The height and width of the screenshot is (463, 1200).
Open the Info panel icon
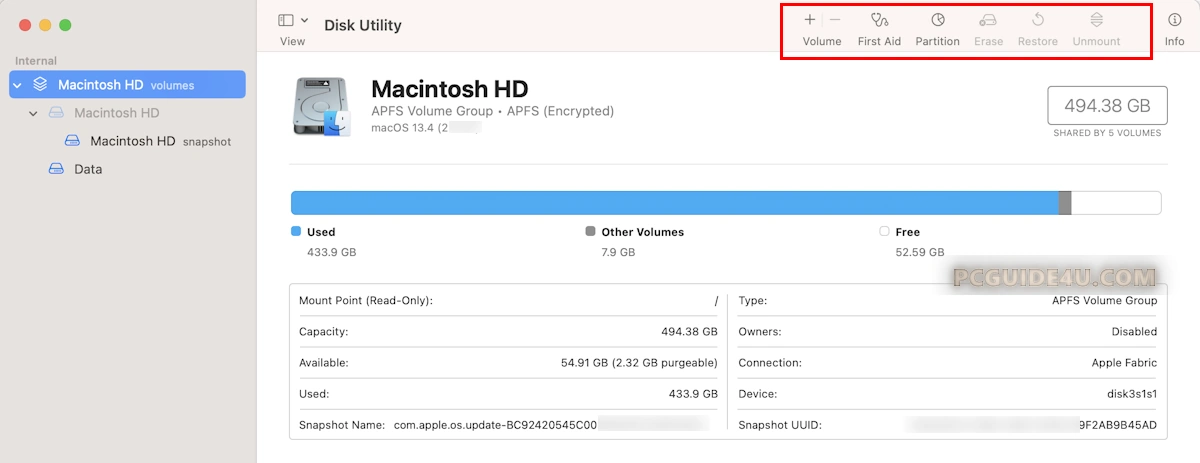pyautogui.click(x=1174, y=20)
